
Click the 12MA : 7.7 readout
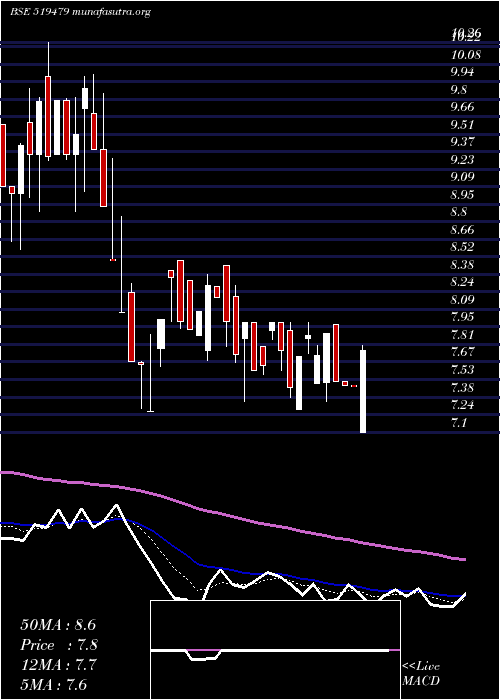pos(58,665)
